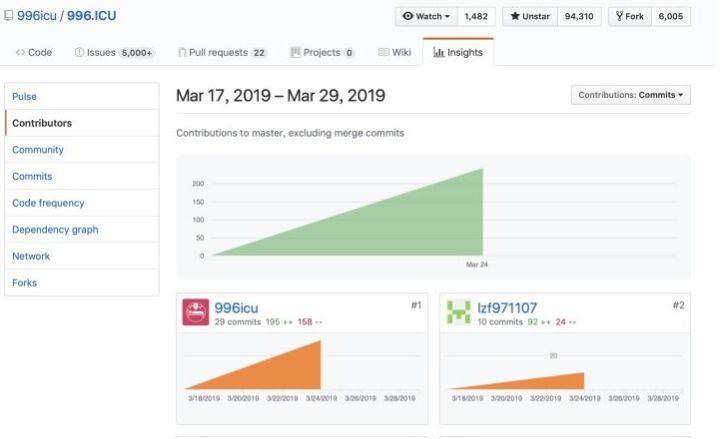Image resolution: width=727 pixels, height=439 pixels.
Task: Click the #1 rank label
Action: pyautogui.click(x=416, y=305)
